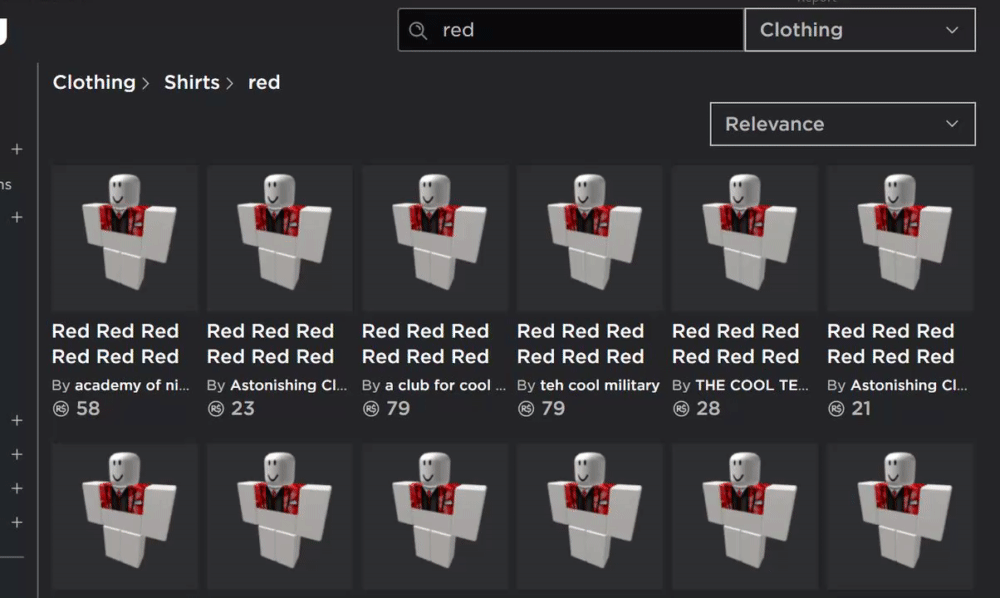Visit Astonishing Cl... creator on 21 Robux shirt
1000x598 pixels.
909,385
